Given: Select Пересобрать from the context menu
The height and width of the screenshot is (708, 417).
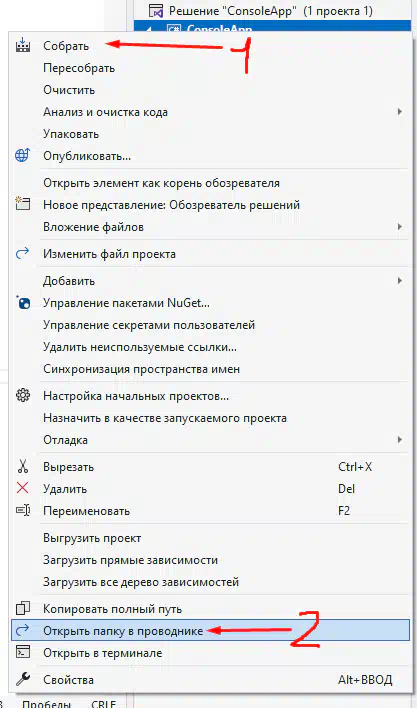Looking at the screenshot, I should pos(79,68).
